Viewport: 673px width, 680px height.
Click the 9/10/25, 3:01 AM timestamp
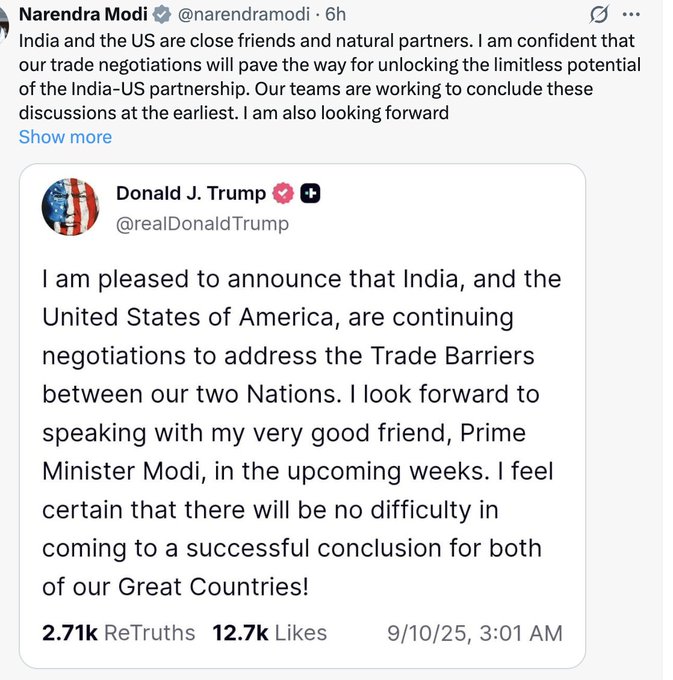click(x=474, y=632)
